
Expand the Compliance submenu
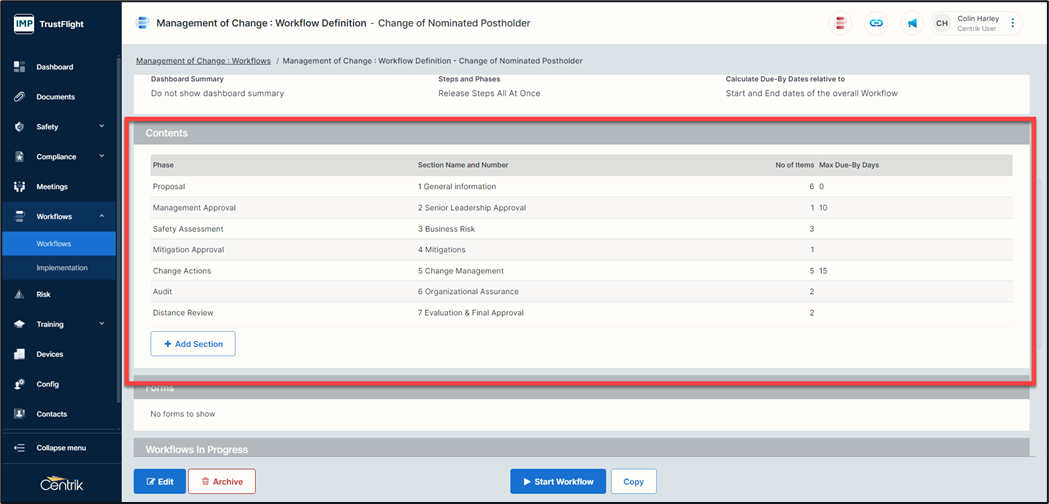point(102,157)
